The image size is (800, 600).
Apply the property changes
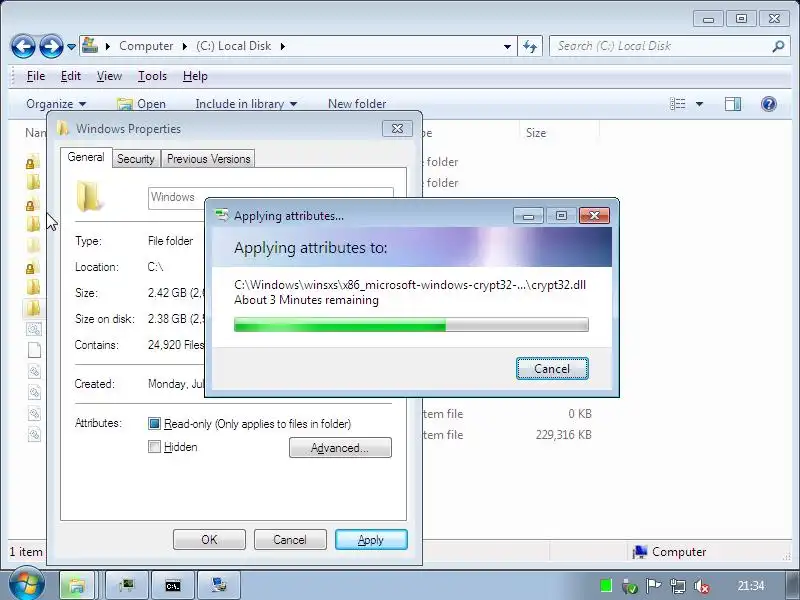pos(371,539)
